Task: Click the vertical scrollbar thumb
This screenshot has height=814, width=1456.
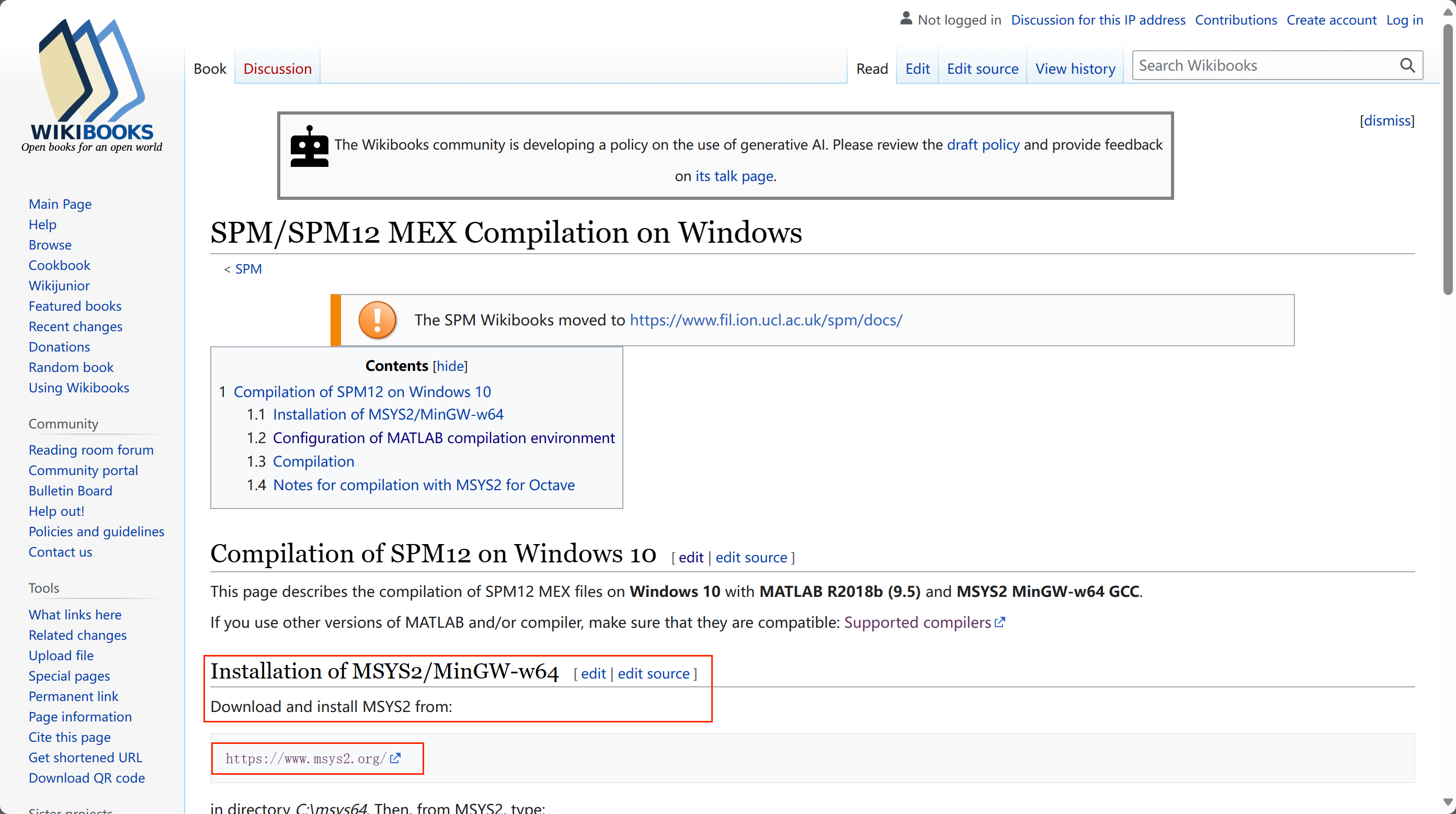Action: [1448, 159]
